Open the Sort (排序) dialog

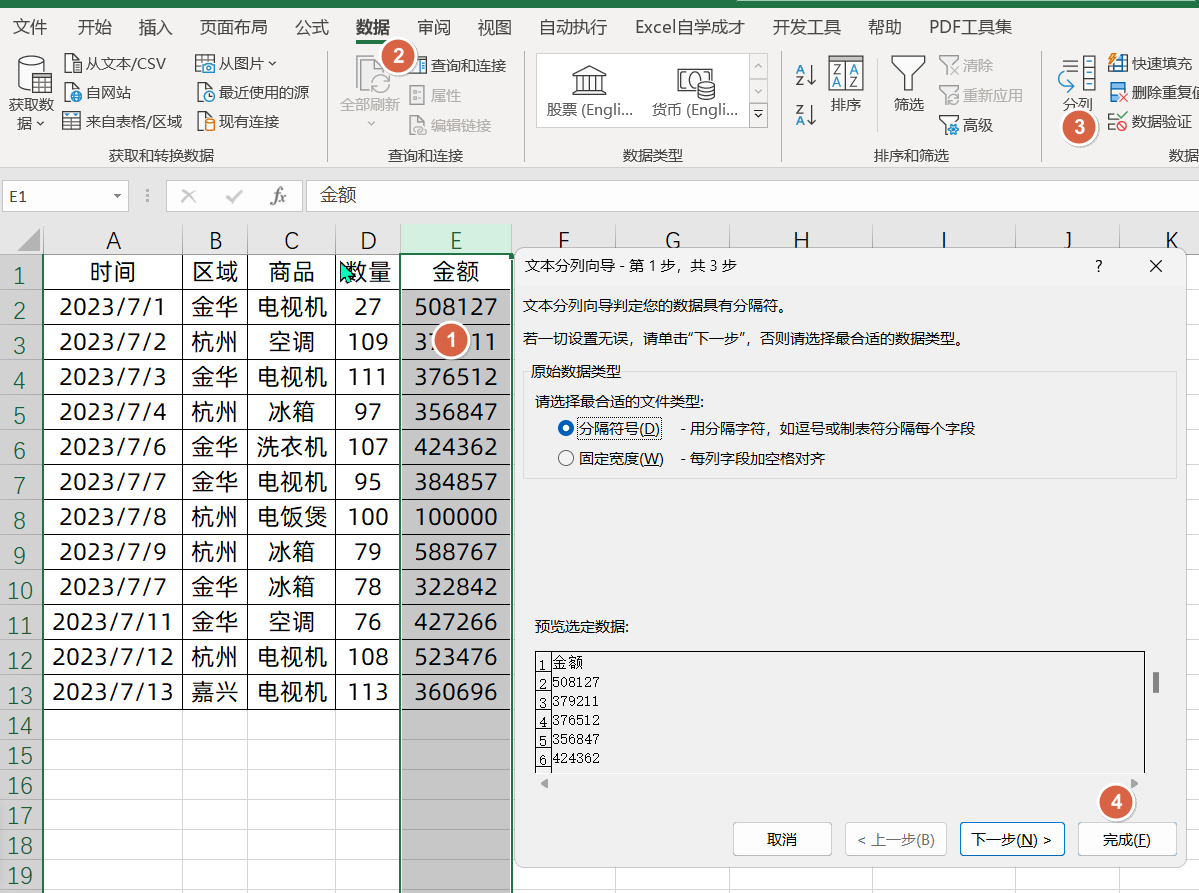[846, 84]
